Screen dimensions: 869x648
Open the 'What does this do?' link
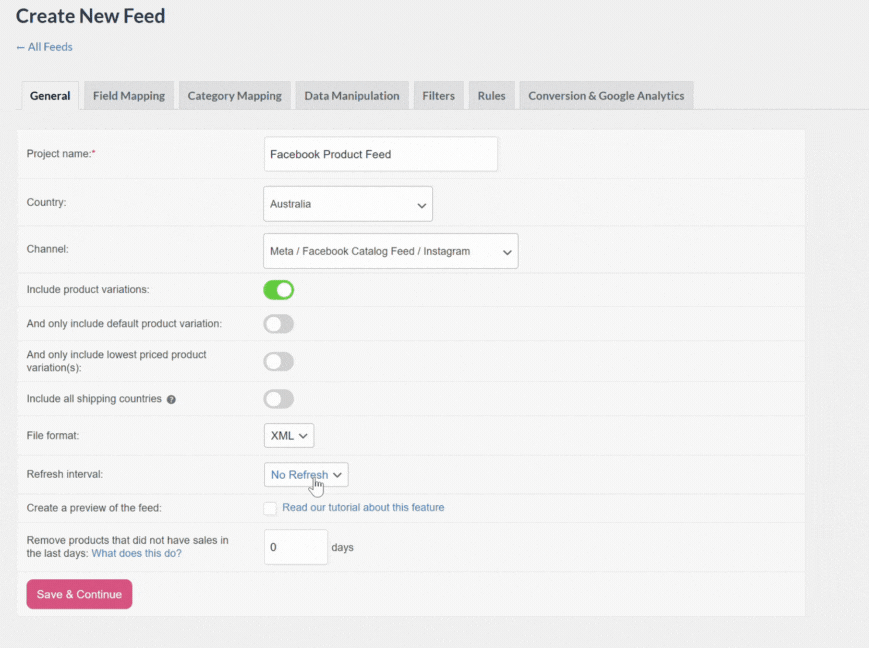pyautogui.click(x=136, y=553)
